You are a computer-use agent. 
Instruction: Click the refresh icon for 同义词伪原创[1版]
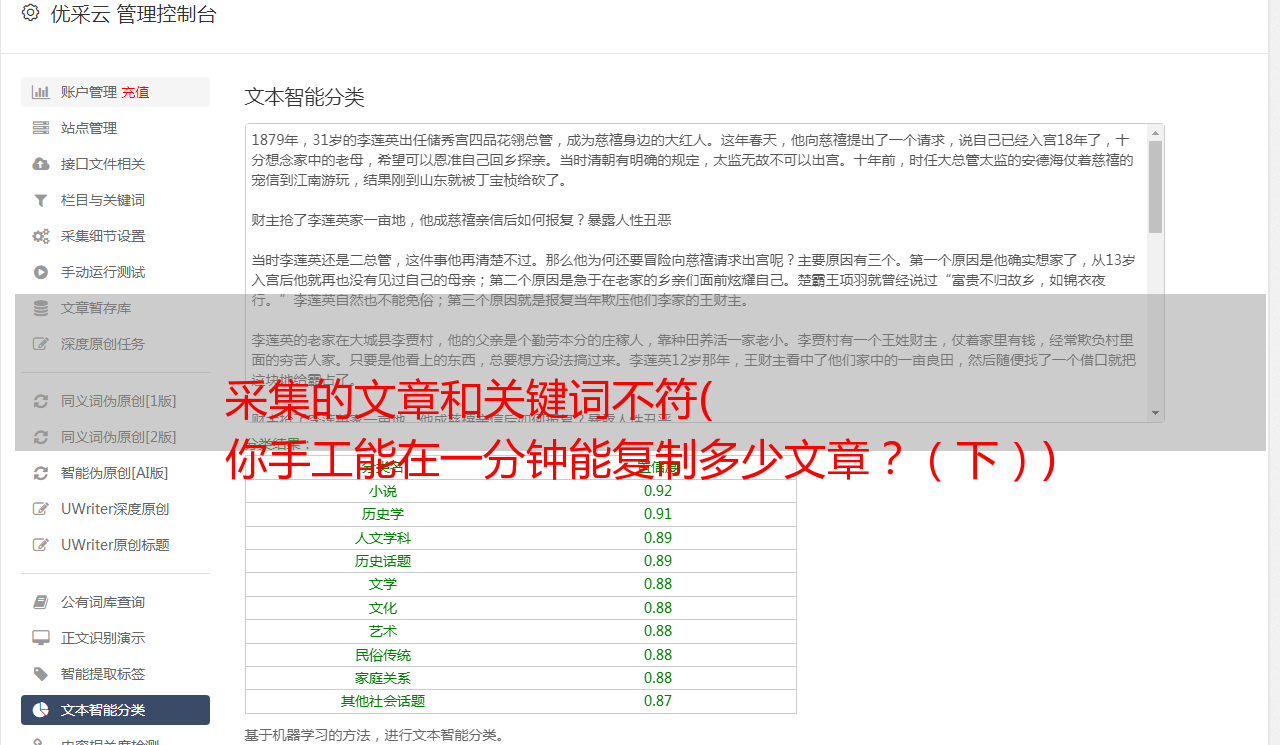click(x=41, y=401)
